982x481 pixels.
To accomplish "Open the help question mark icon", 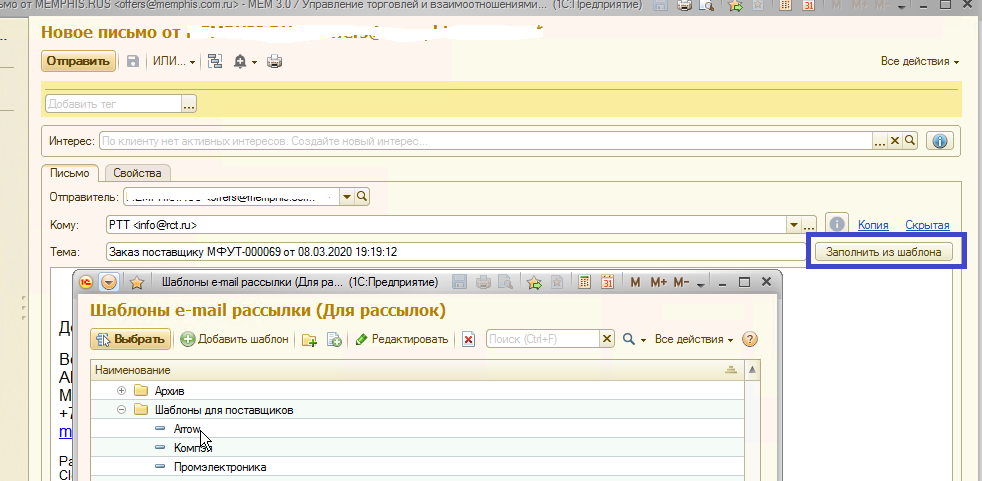I will pos(750,340).
